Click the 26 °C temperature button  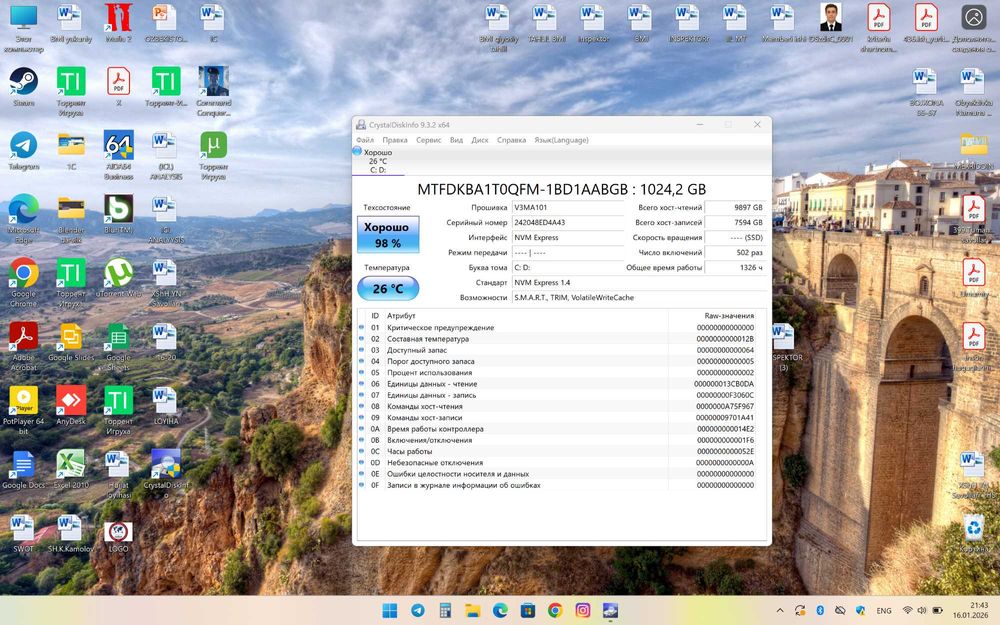tap(388, 288)
